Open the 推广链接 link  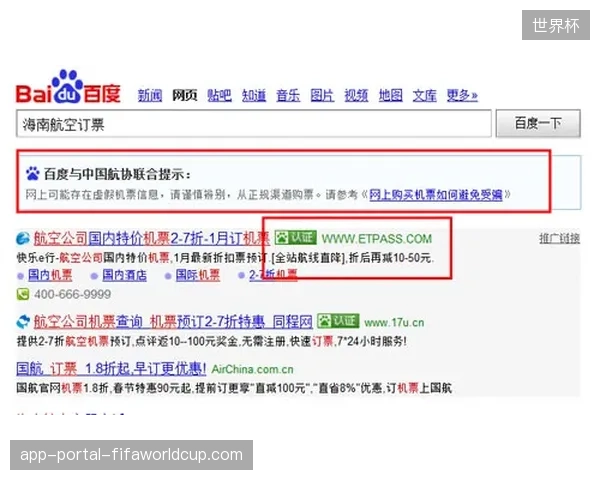tap(559, 238)
